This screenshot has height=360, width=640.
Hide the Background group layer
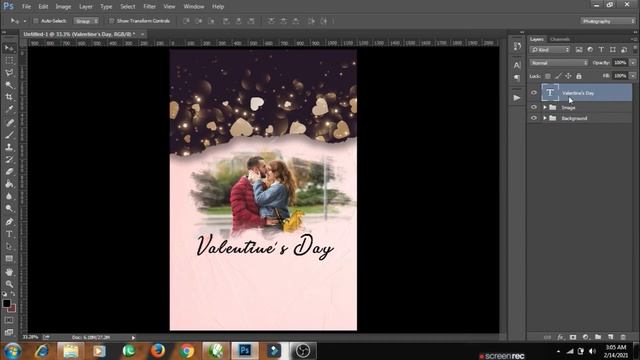[x=534, y=118]
